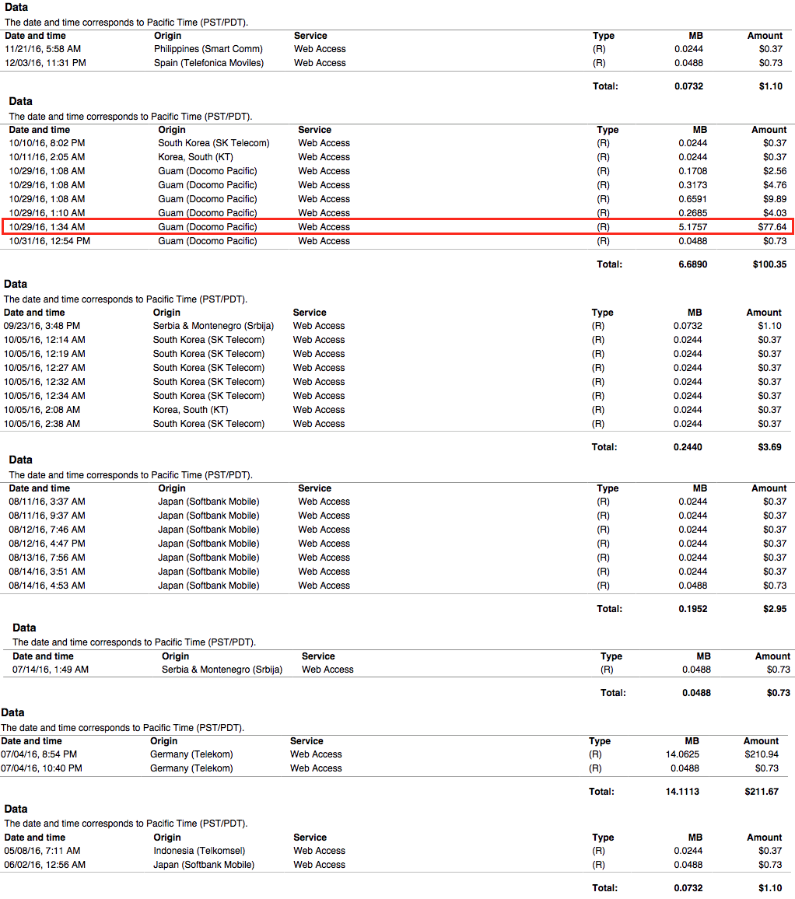Click the MB value '5.1757'
795x899 pixels.
tap(693, 227)
